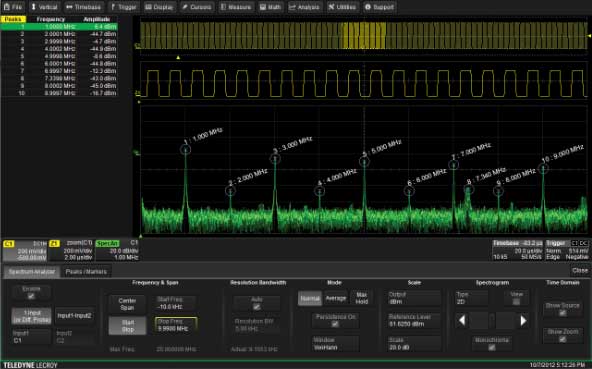The width and height of the screenshot is (592, 369).
Task: Open the Spectrogram Type dropdown
Action: [x=471, y=298]
